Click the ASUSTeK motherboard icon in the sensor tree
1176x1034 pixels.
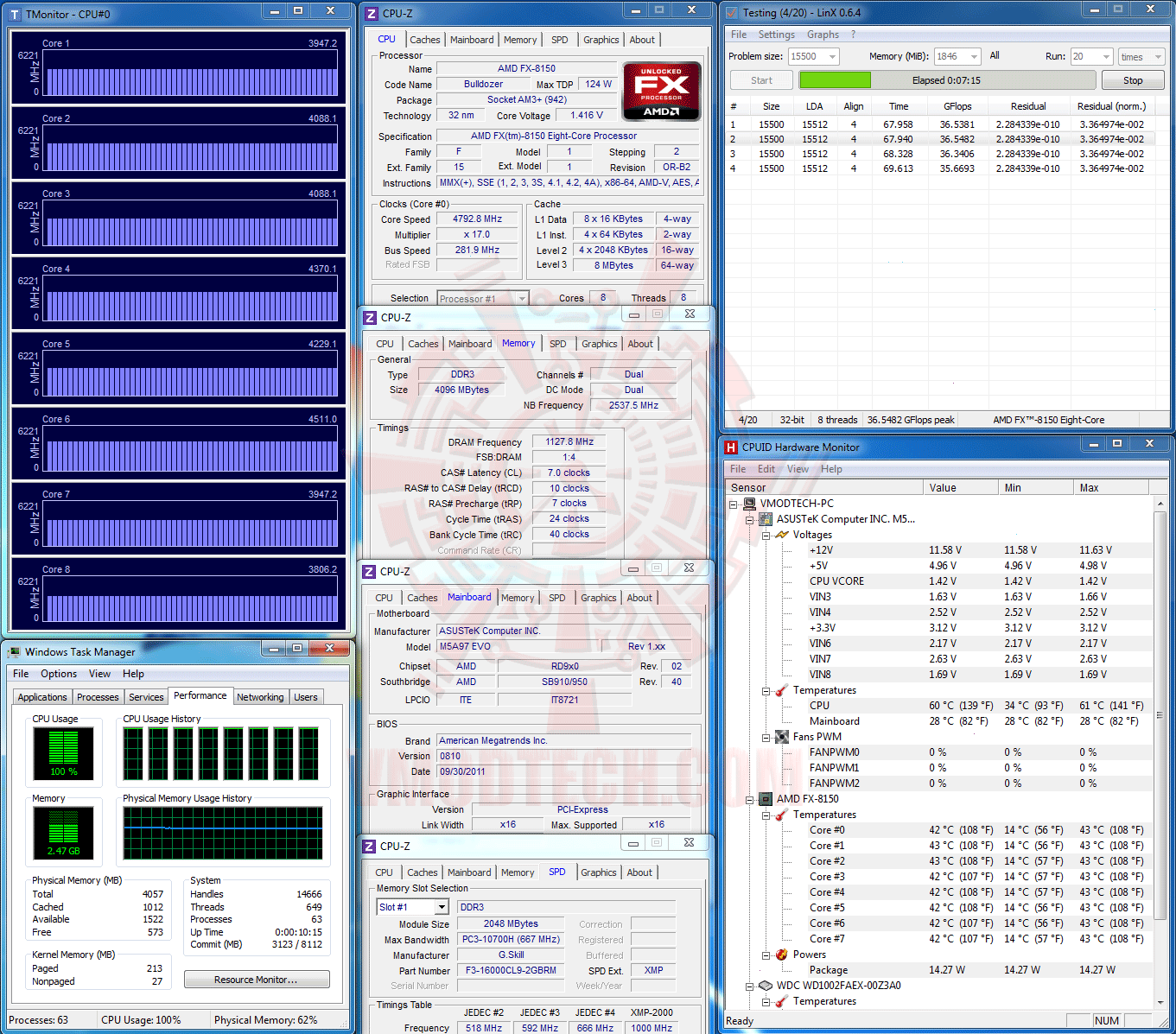click(x=765, y=519)
